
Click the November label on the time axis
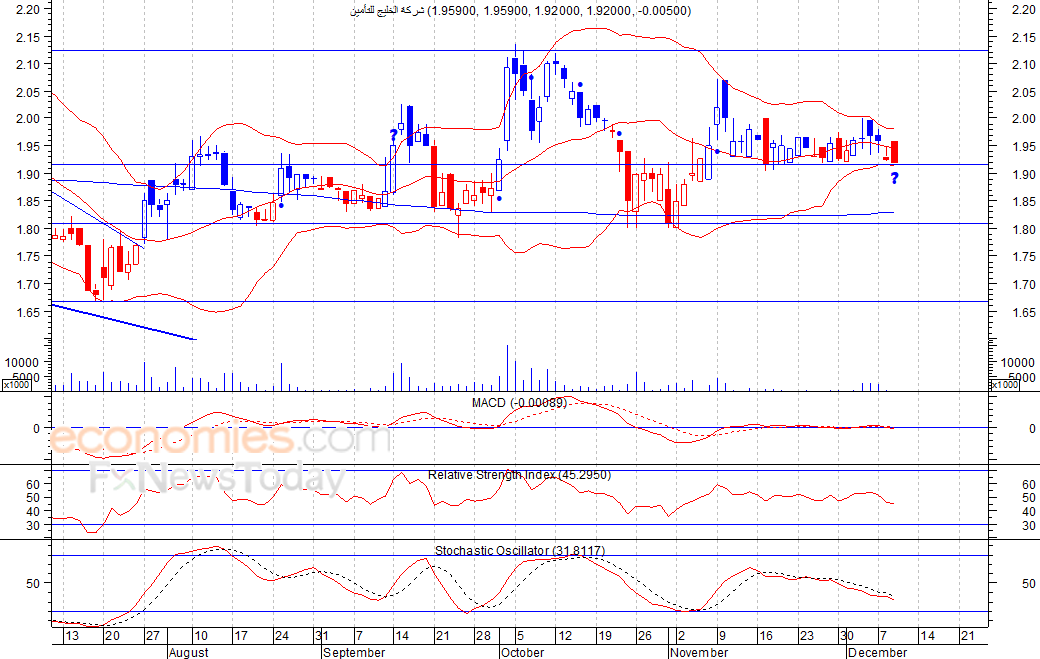[x=699, y=652]
